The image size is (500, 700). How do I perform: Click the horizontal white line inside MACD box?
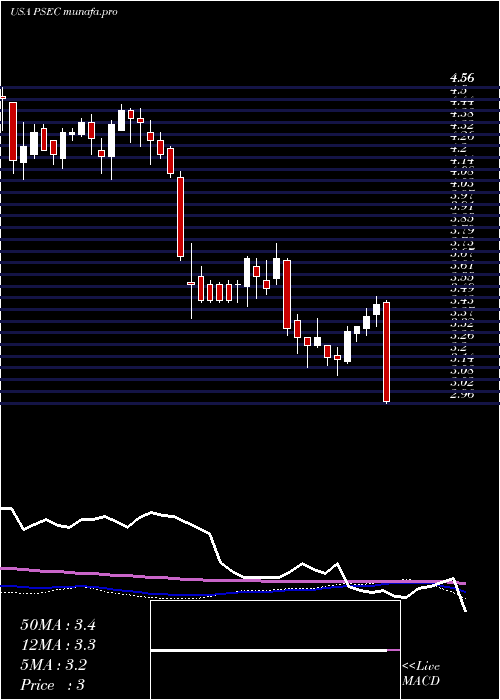click(269, 650)
